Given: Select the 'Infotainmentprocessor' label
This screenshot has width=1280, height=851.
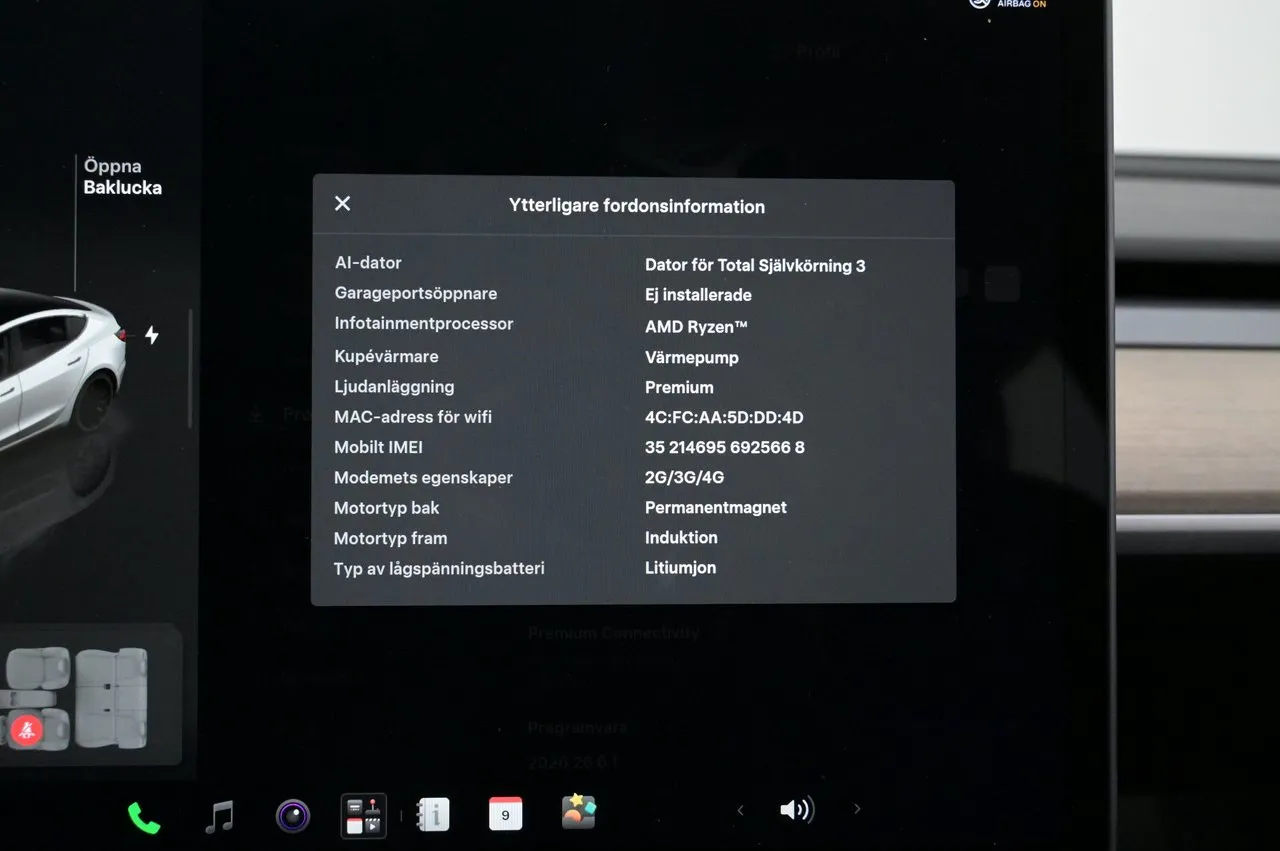Looking at the screenshot, I should (x=424, y=324).
